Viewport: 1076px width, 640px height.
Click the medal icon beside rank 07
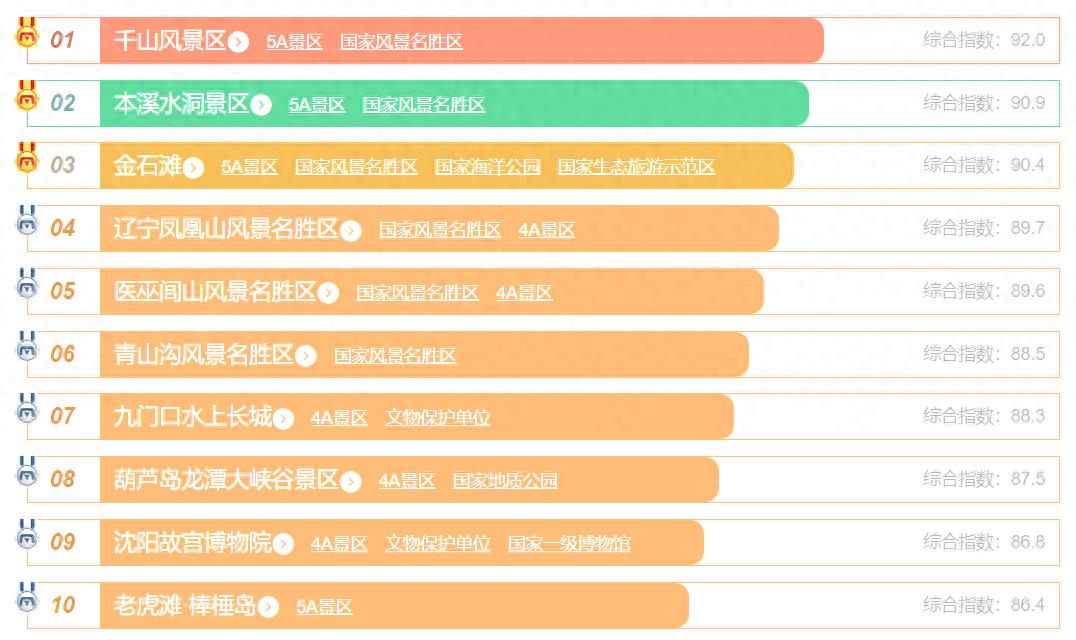pos(26,411)
